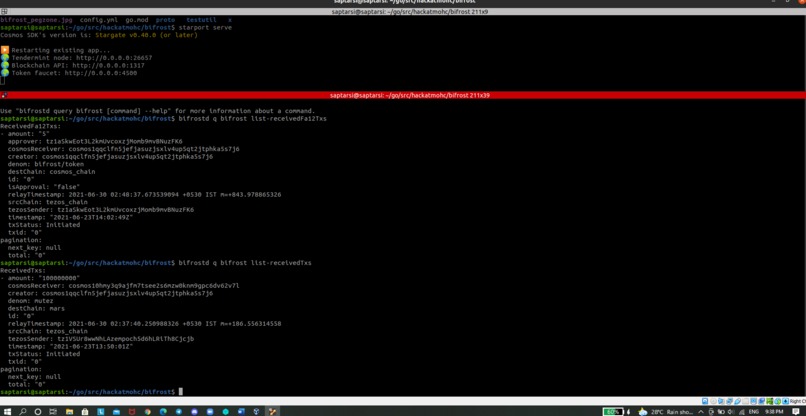Switch ENG input language indicator

(x=754, y=412)
